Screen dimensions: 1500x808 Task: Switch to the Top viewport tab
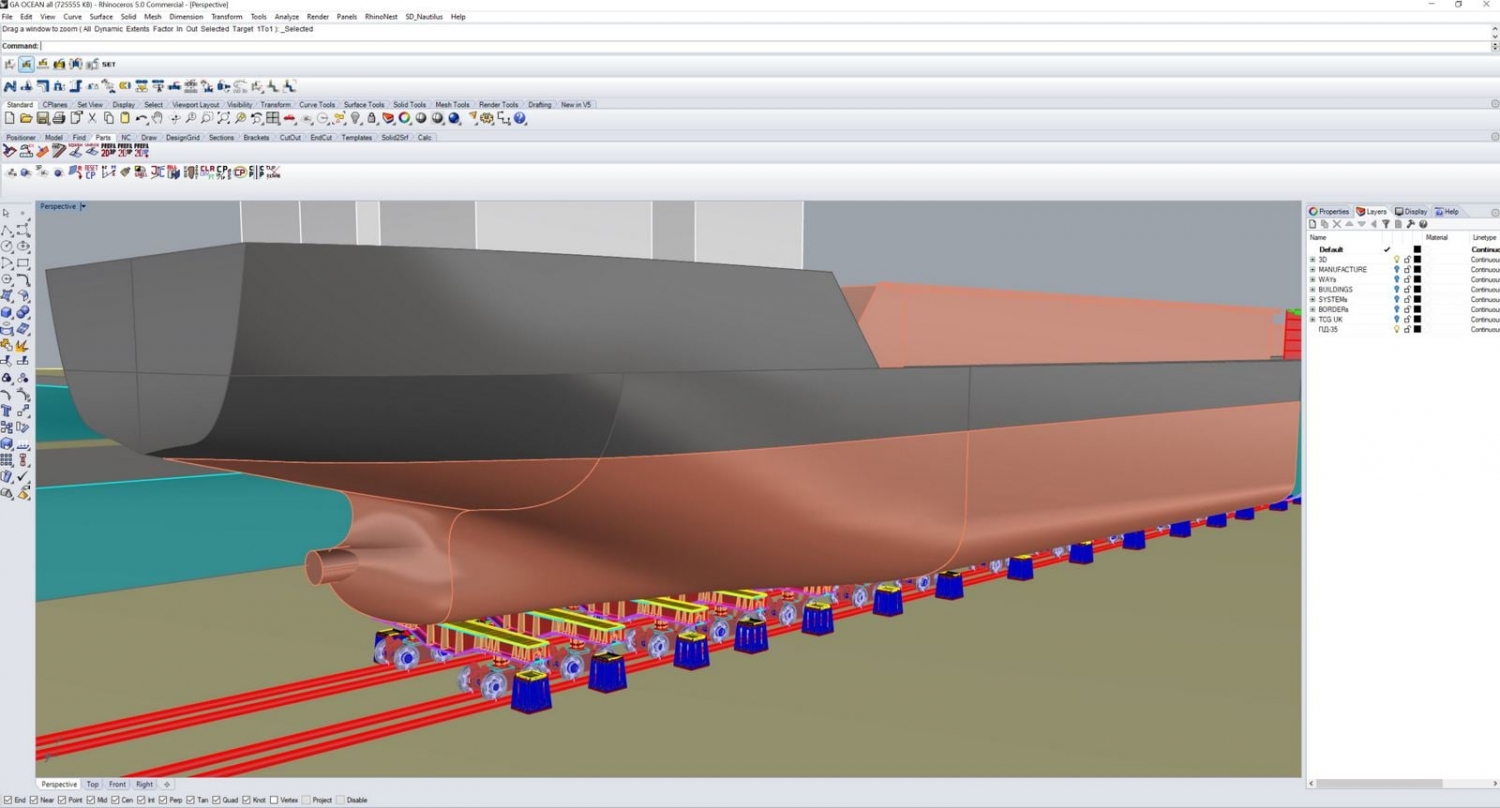point(92,784)
